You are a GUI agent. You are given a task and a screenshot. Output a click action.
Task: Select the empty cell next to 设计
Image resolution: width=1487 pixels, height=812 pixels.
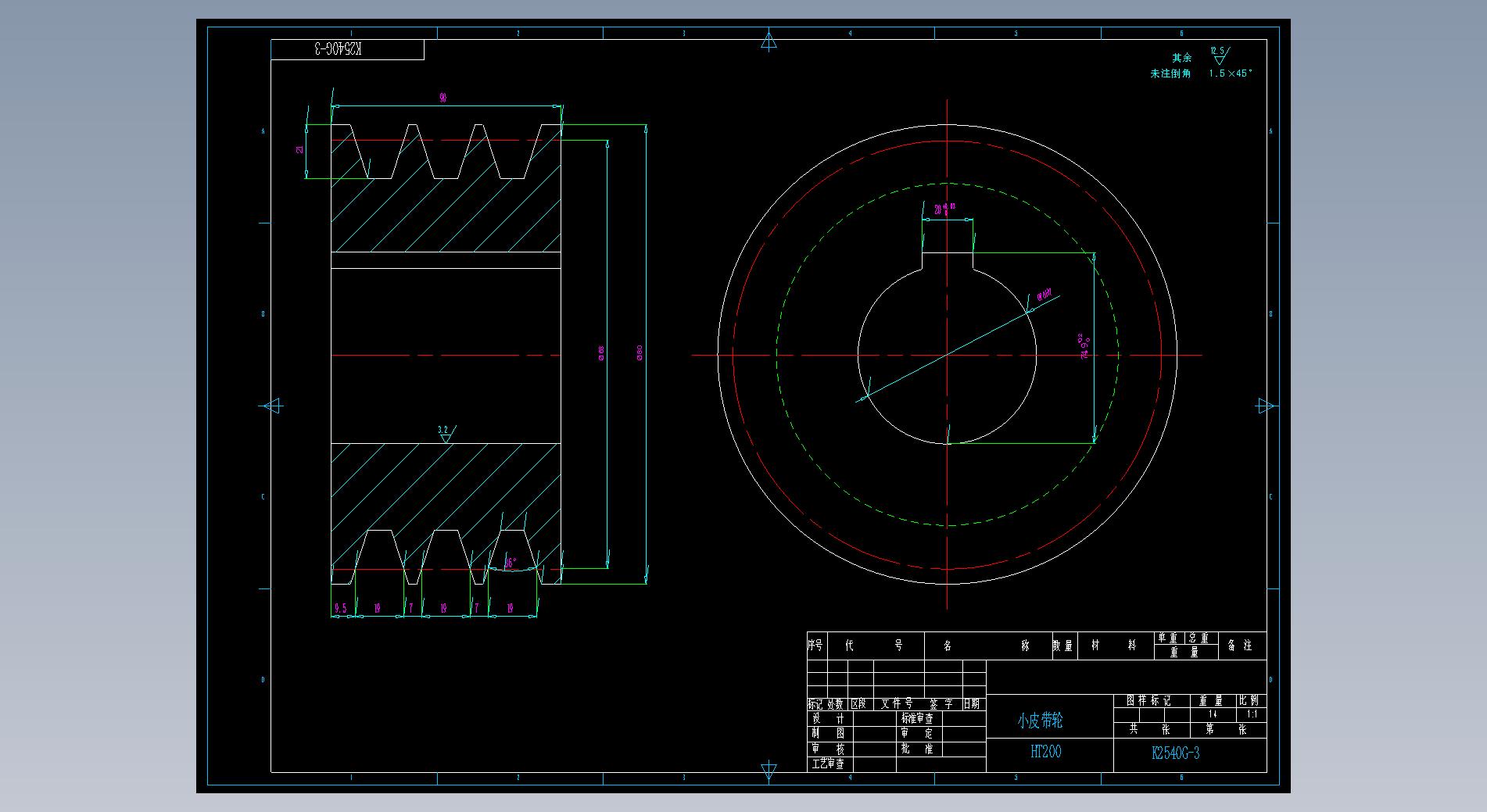(875, 718)
